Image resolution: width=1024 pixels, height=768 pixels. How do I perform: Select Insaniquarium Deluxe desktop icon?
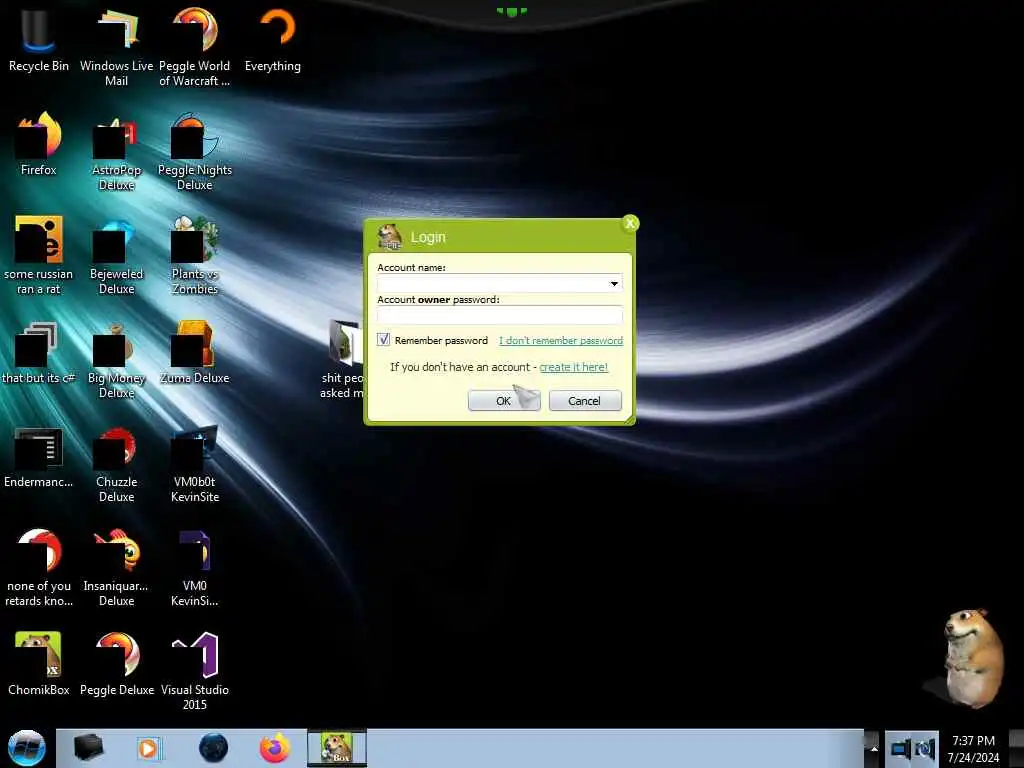(x=116, y=568)
